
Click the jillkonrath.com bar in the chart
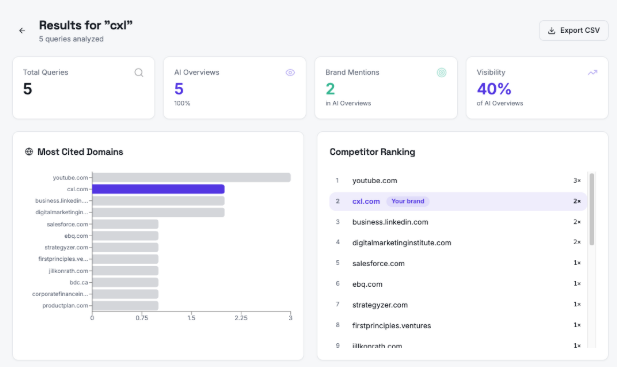[x=126, y=271]
